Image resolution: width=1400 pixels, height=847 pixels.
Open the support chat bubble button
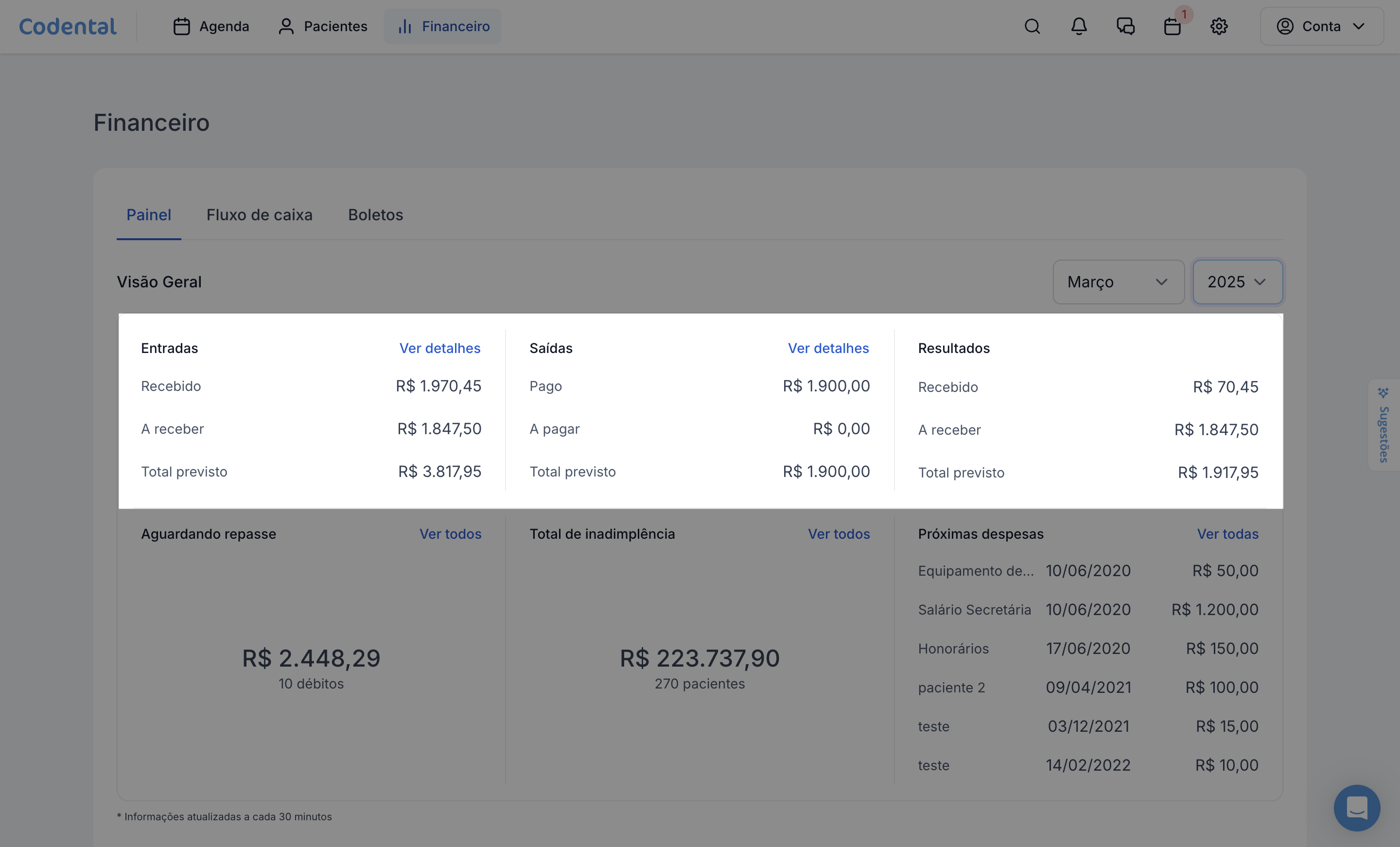[x=1356, y=807]
